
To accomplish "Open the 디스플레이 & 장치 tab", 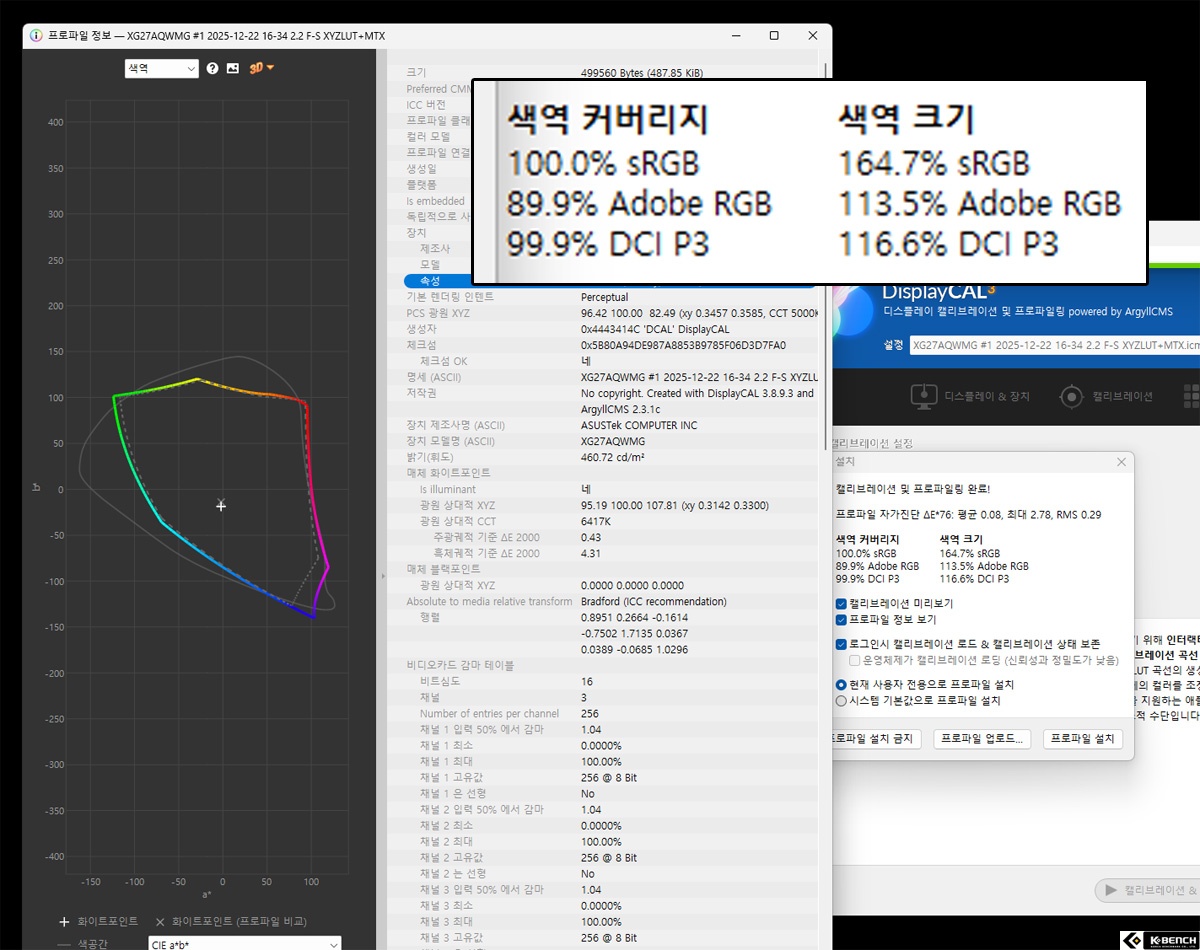I will [x=972, y=396].
